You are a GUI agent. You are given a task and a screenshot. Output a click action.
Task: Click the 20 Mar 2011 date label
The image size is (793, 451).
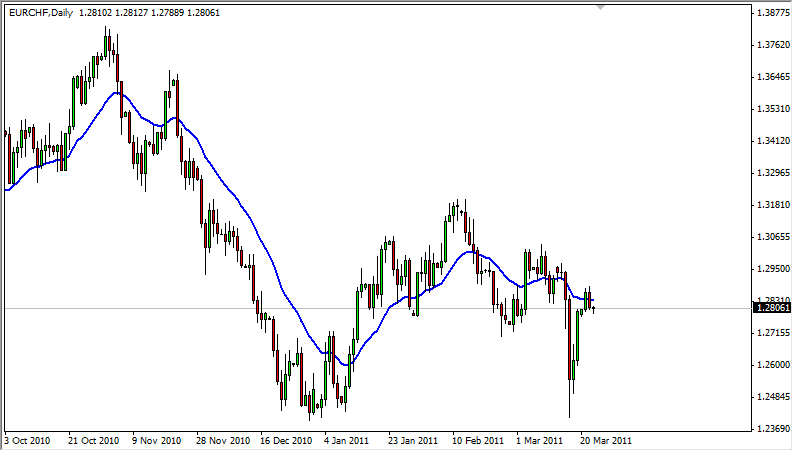click(606, 441)
